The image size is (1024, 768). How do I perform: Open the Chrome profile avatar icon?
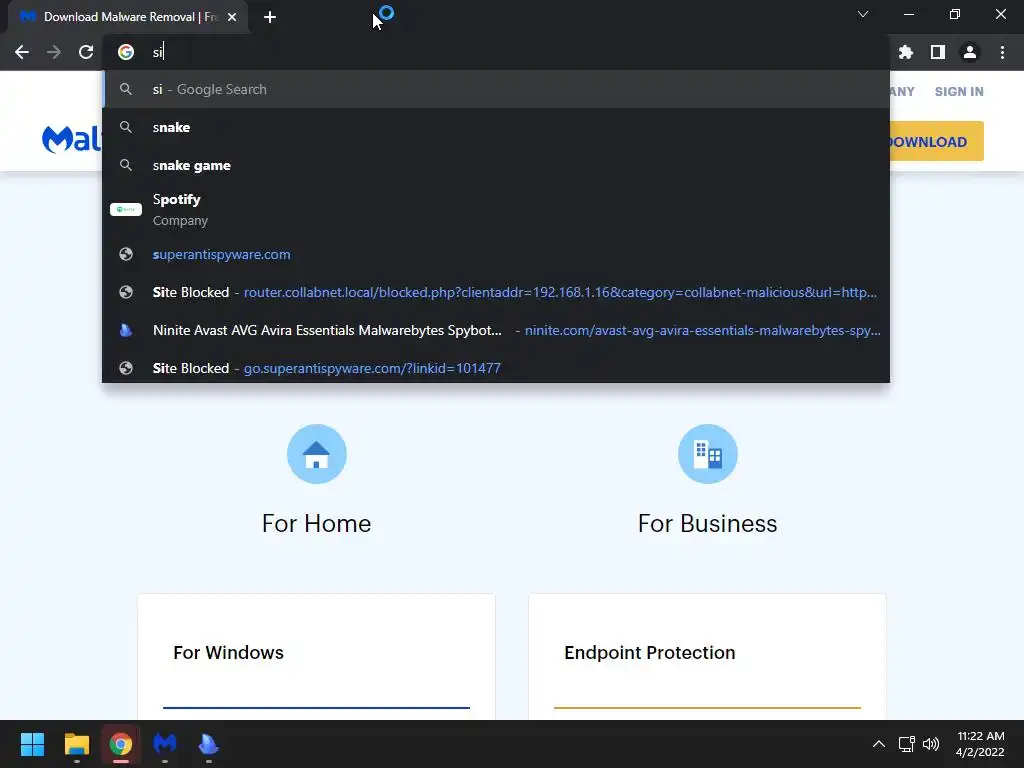[x=970, y=52]
